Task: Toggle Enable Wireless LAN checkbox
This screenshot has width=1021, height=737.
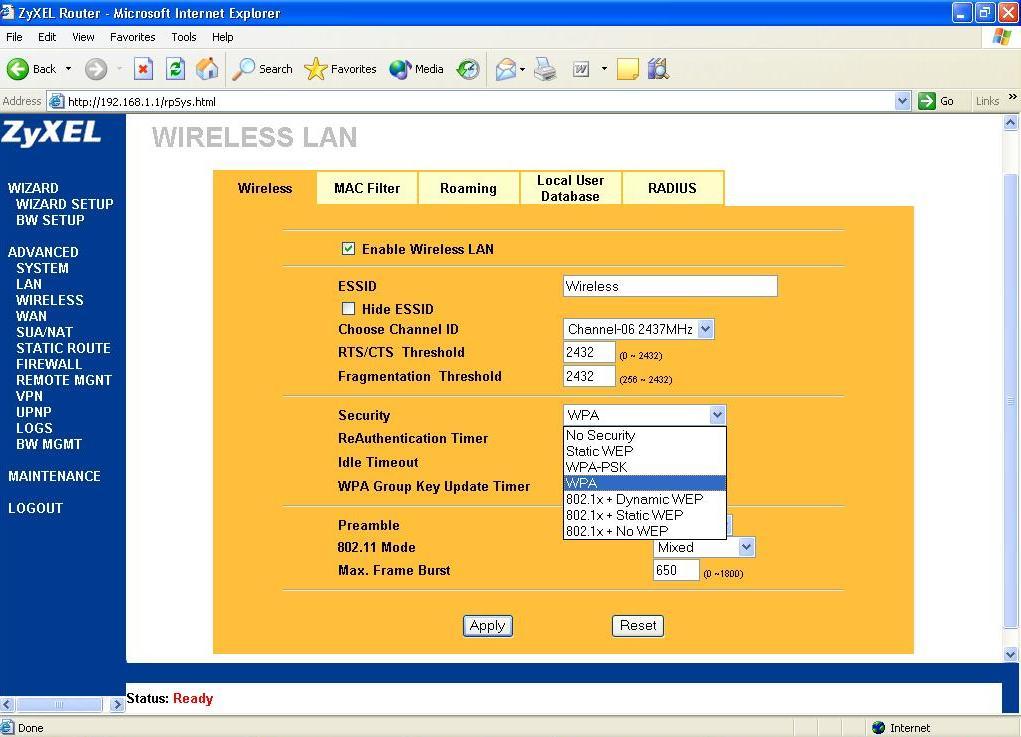Action: point(348,249)
